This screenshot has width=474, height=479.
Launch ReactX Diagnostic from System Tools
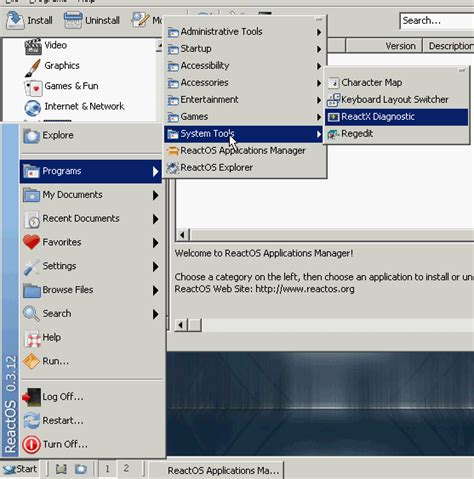[396, 117]
